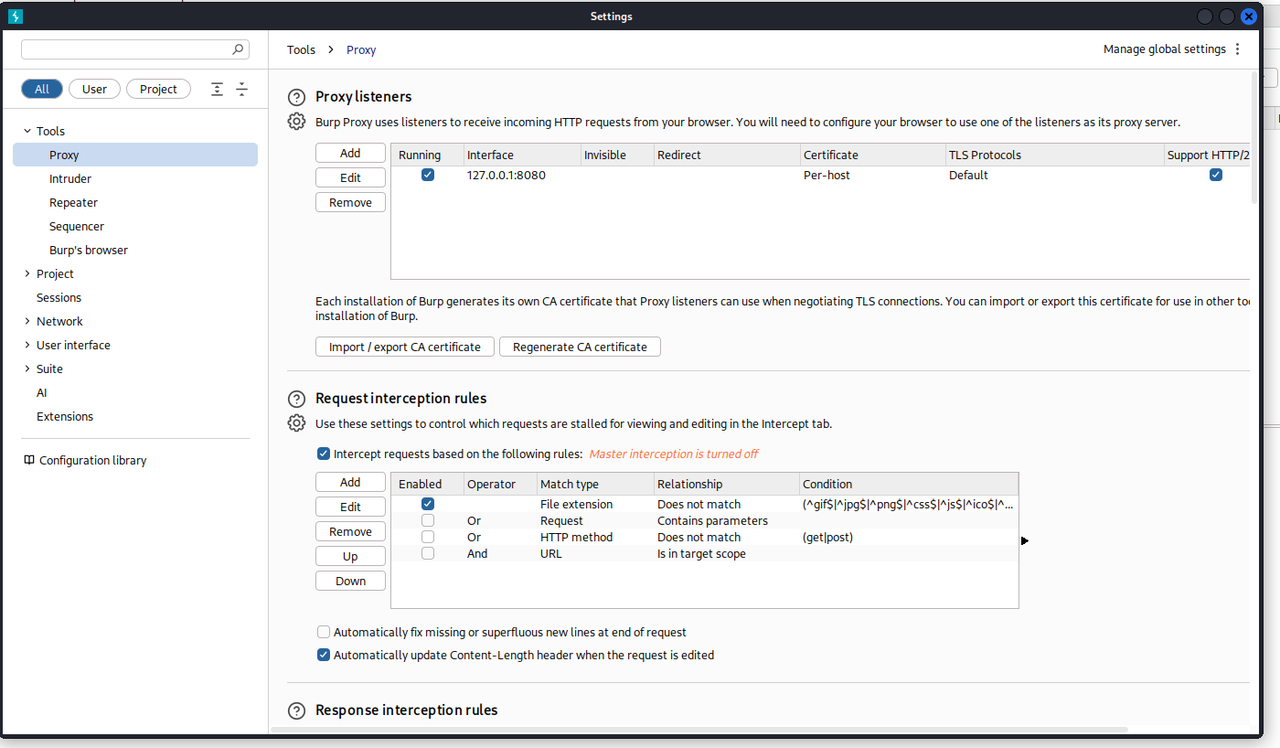This screenshot has height=748, width=1280.
Task: Open help for Request interception rules
Action: pos(296,399)
